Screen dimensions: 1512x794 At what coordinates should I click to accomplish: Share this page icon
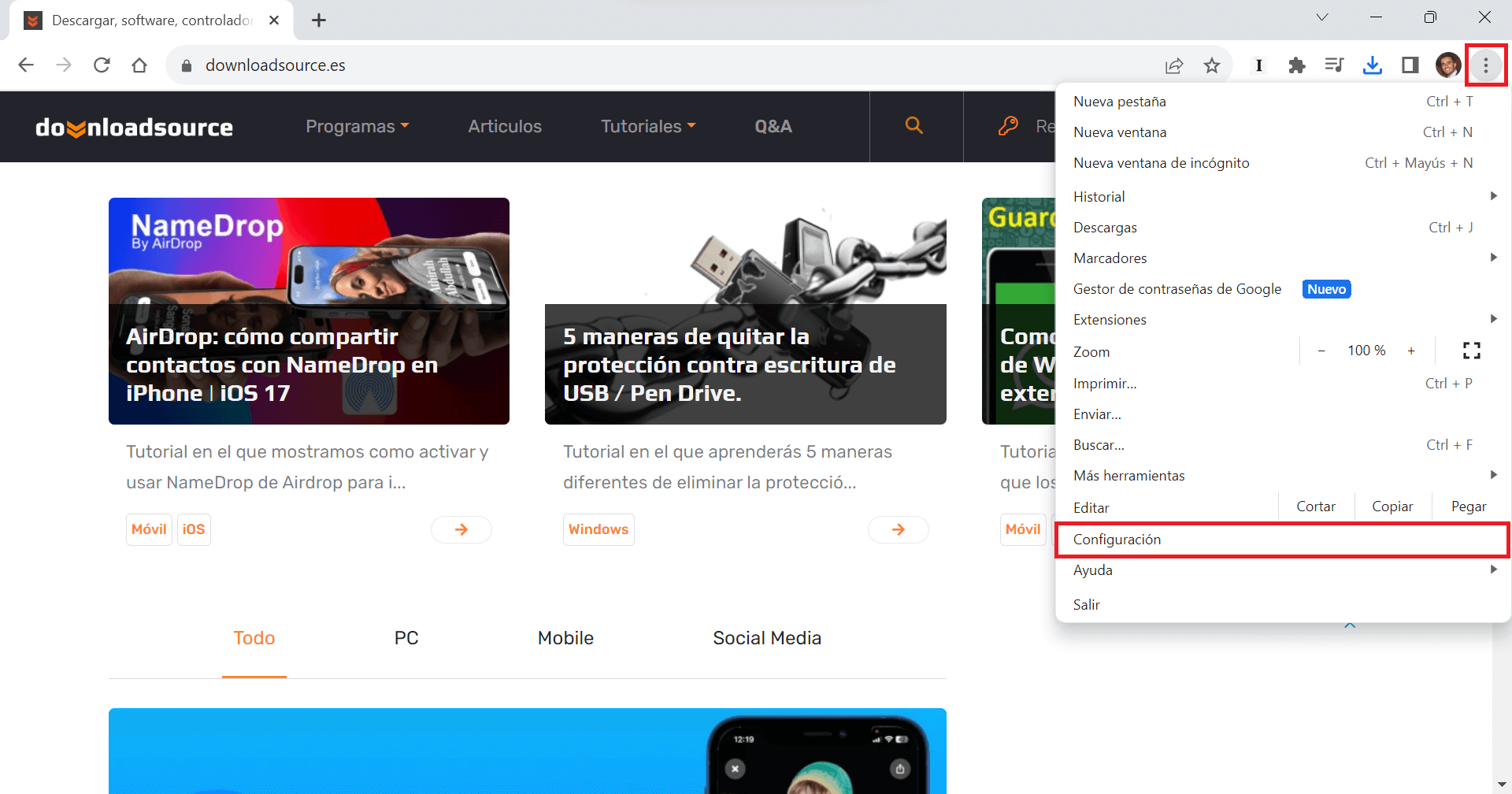(1174, 65)
